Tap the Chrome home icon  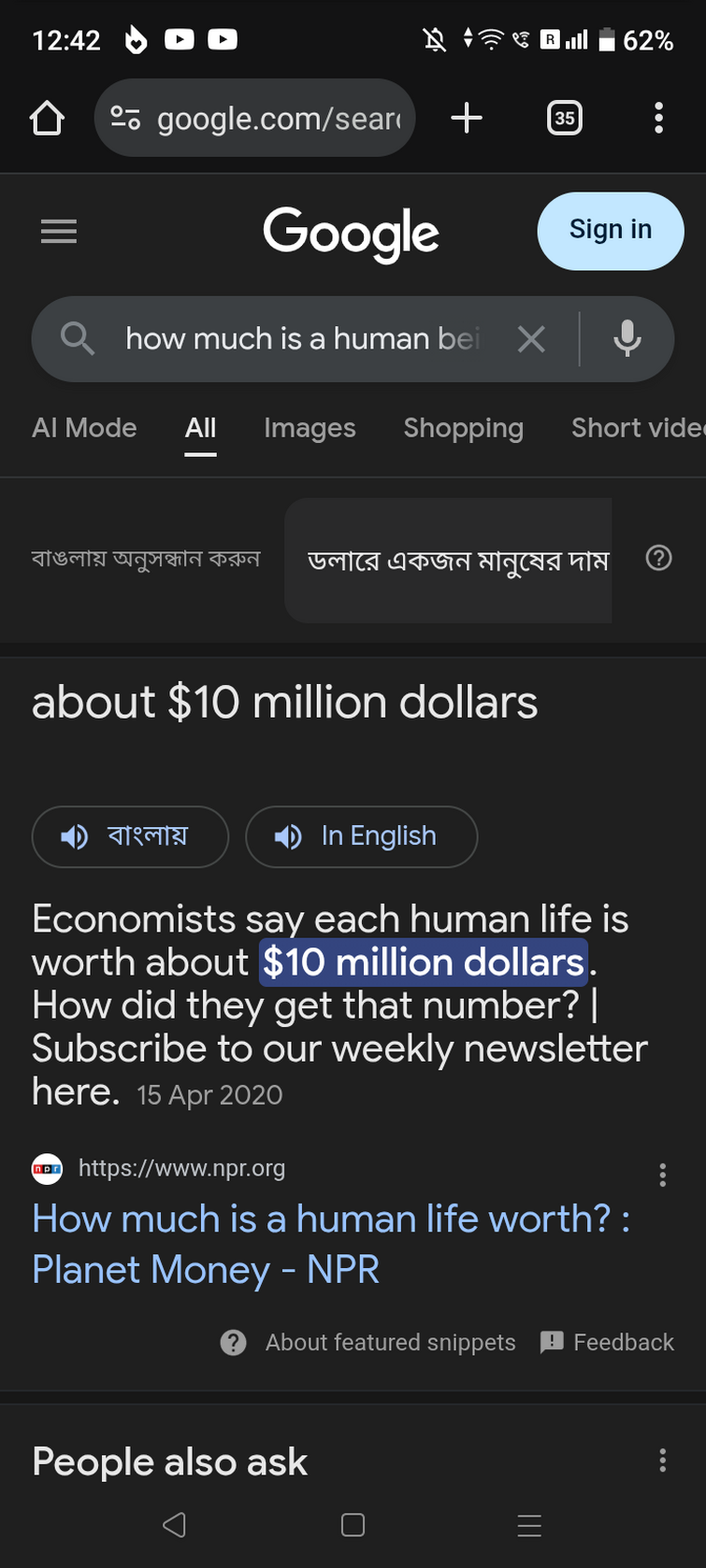point(47,119)
